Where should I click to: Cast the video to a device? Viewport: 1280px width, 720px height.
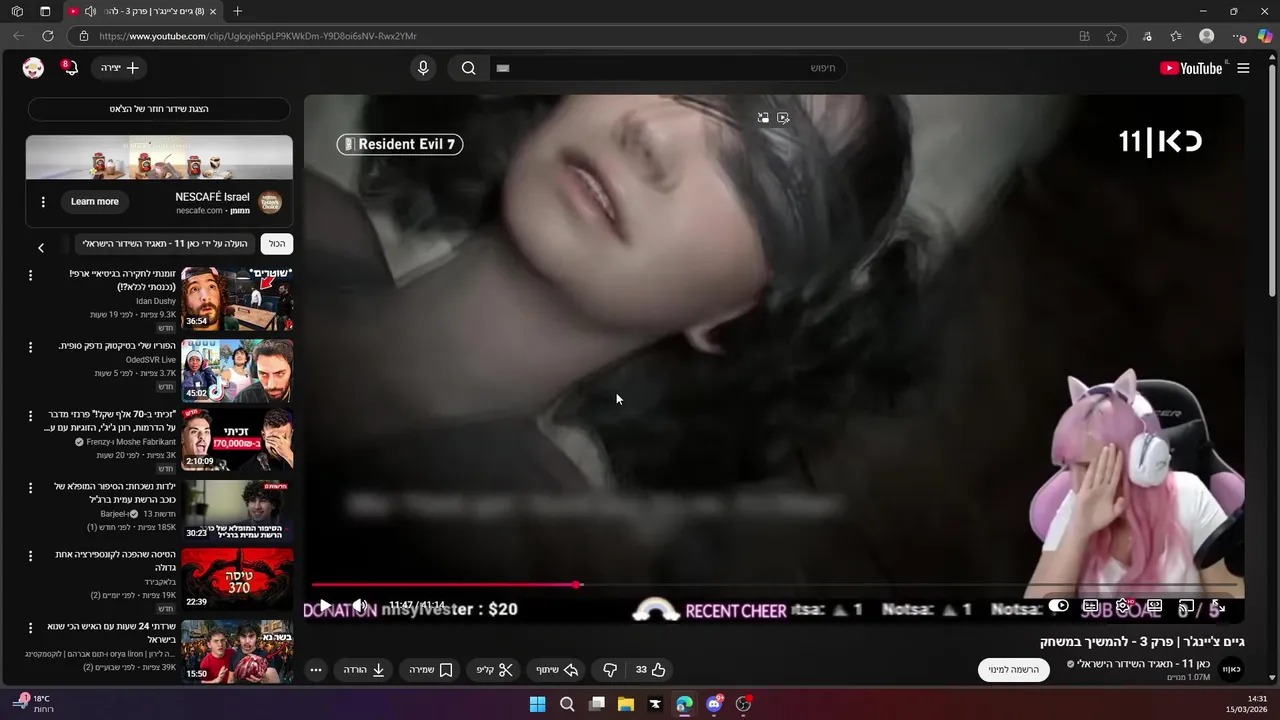click(x=1186, y=606)
